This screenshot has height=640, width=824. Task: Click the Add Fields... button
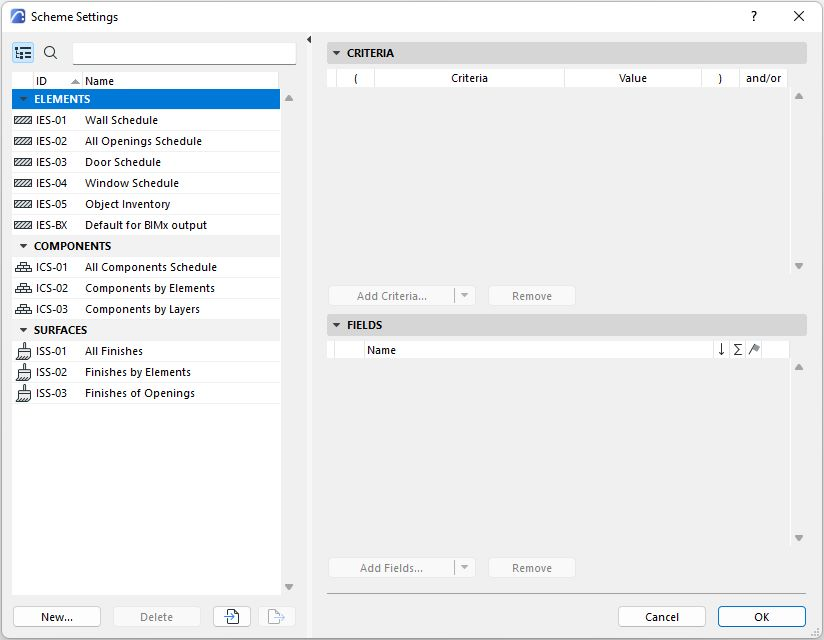392,567
